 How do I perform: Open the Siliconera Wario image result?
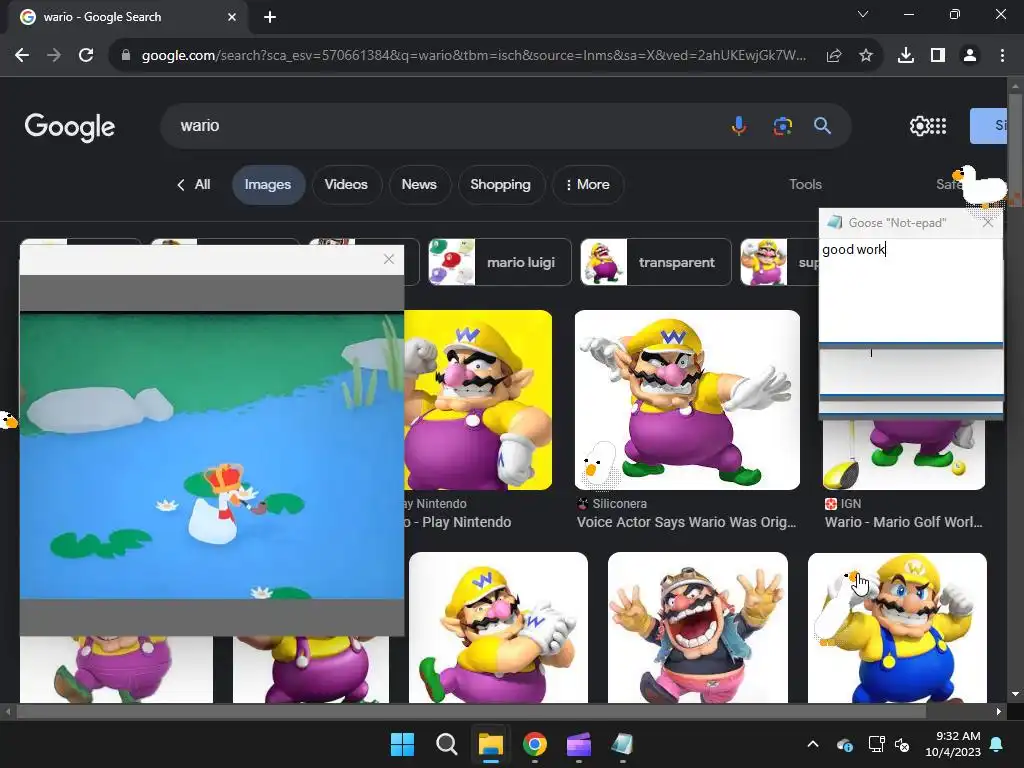[687, 400]
